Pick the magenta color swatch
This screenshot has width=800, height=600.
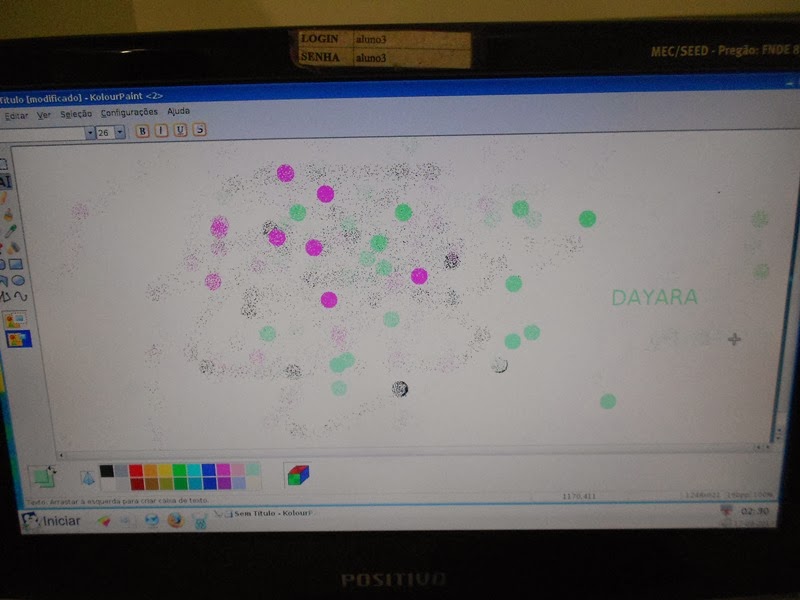tap(223, 469)
